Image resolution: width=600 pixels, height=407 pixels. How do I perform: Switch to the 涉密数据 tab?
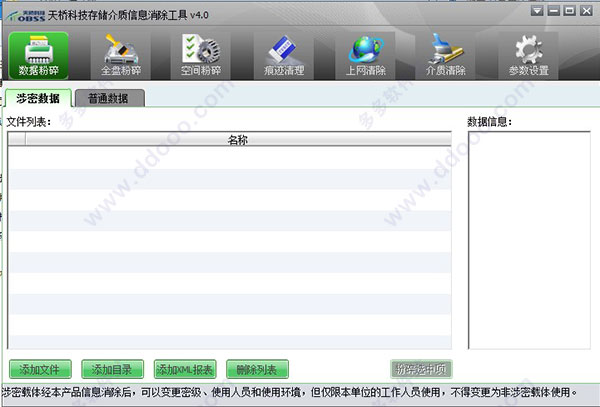pyautogui.click(x=38, y=98)
